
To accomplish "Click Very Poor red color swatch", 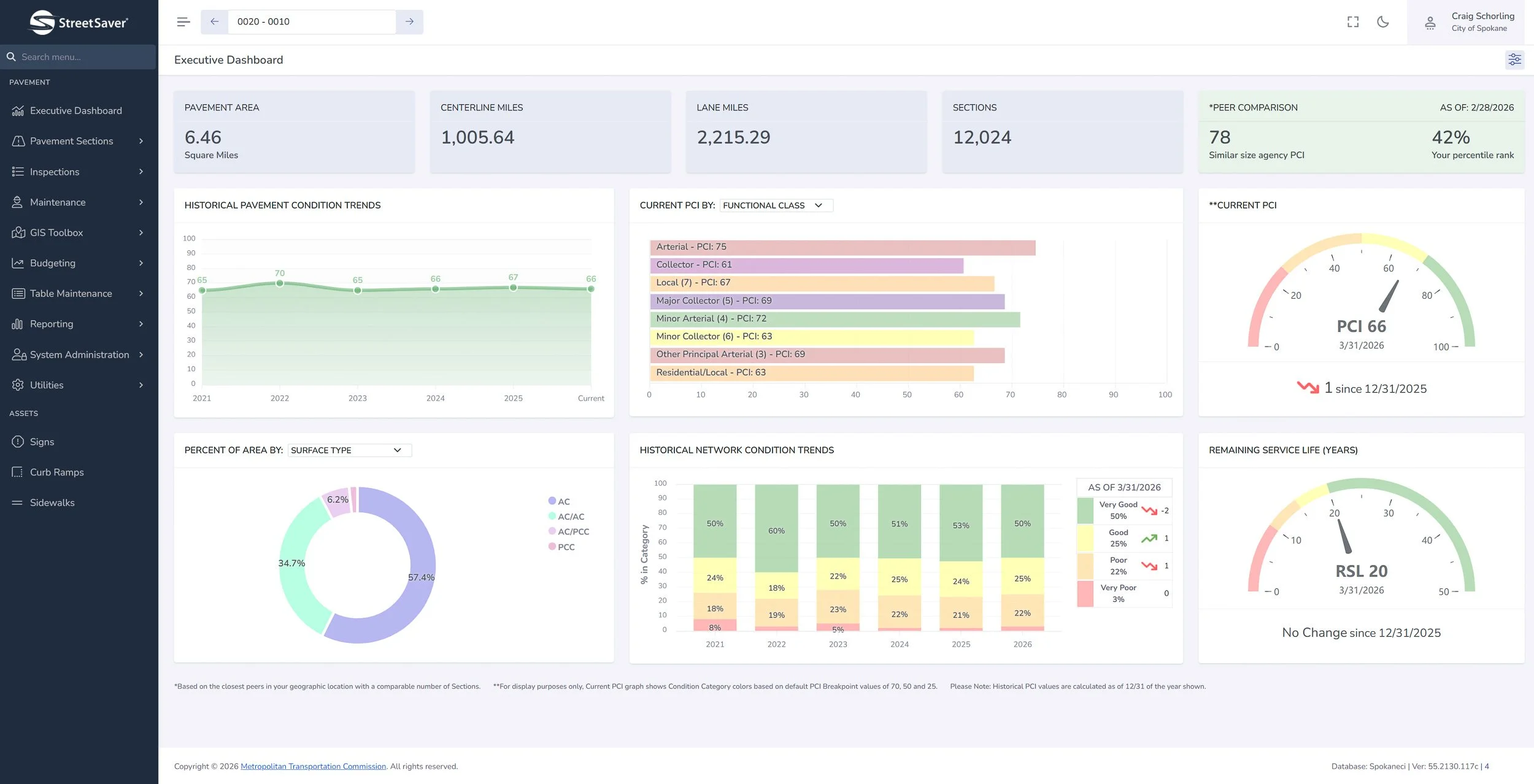I will pos(1085,594).
